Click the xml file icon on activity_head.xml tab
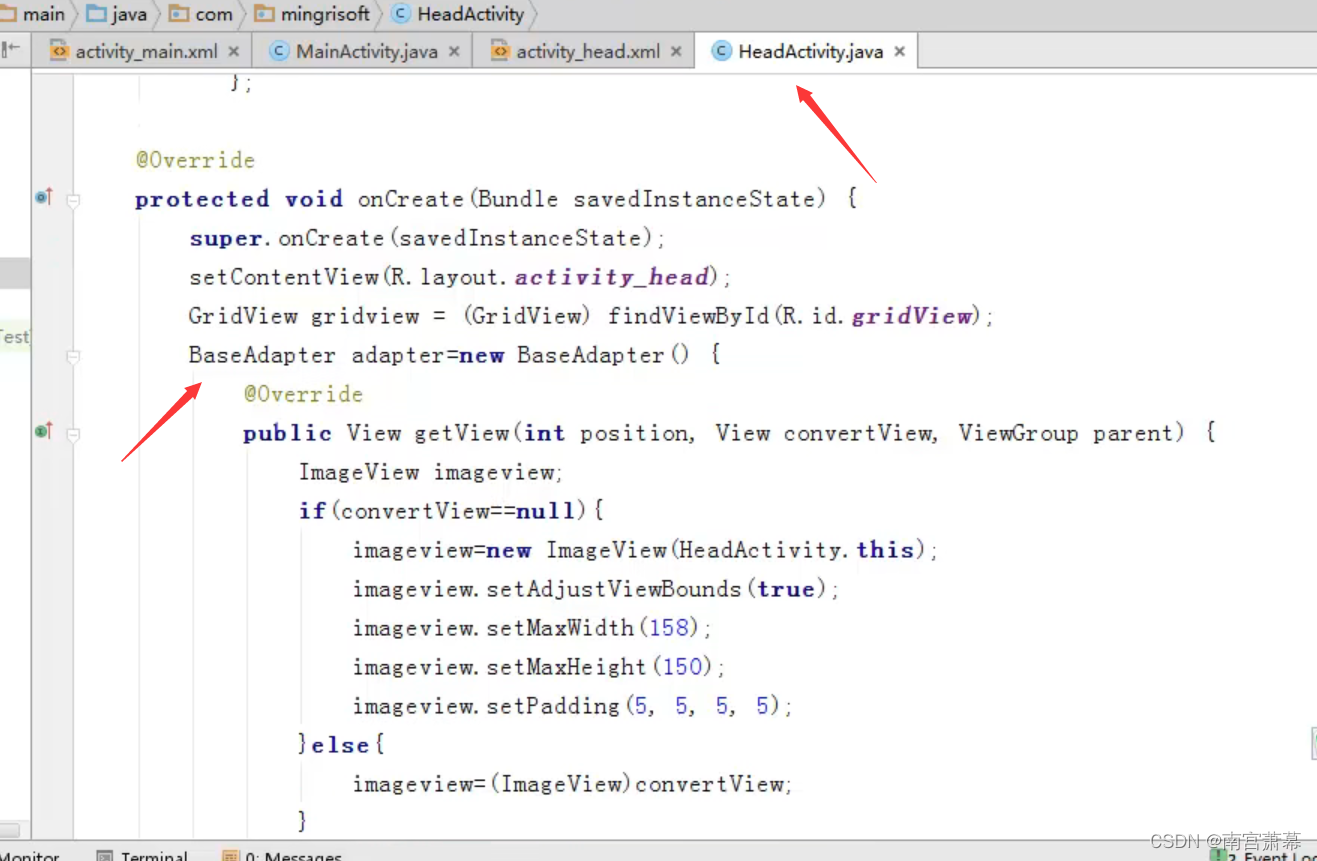This screenshot has height=861, width=1317. point(500,51)
